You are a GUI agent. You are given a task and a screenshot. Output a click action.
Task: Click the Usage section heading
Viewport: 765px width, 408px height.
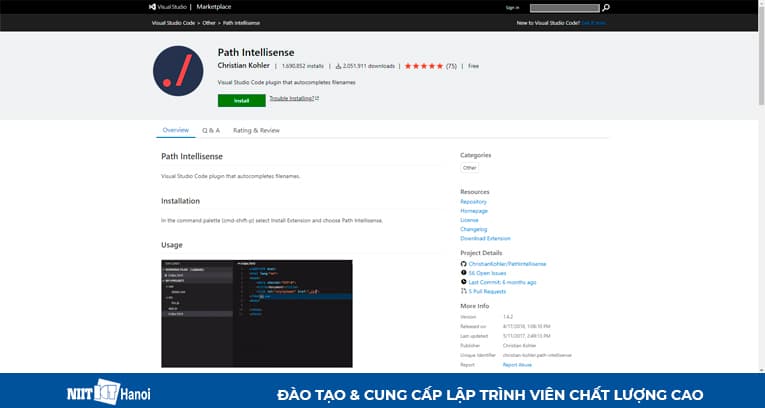pos(172,245)
